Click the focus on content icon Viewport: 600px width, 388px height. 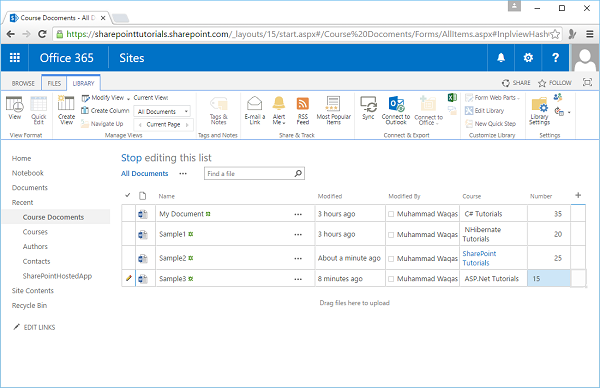tap(587, 82)
